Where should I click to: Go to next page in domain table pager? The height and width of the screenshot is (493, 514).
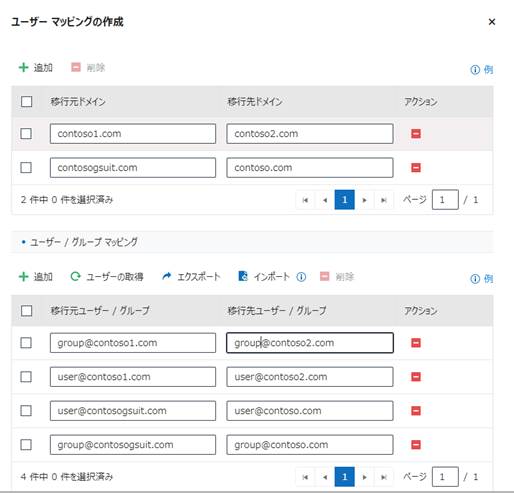364,200
